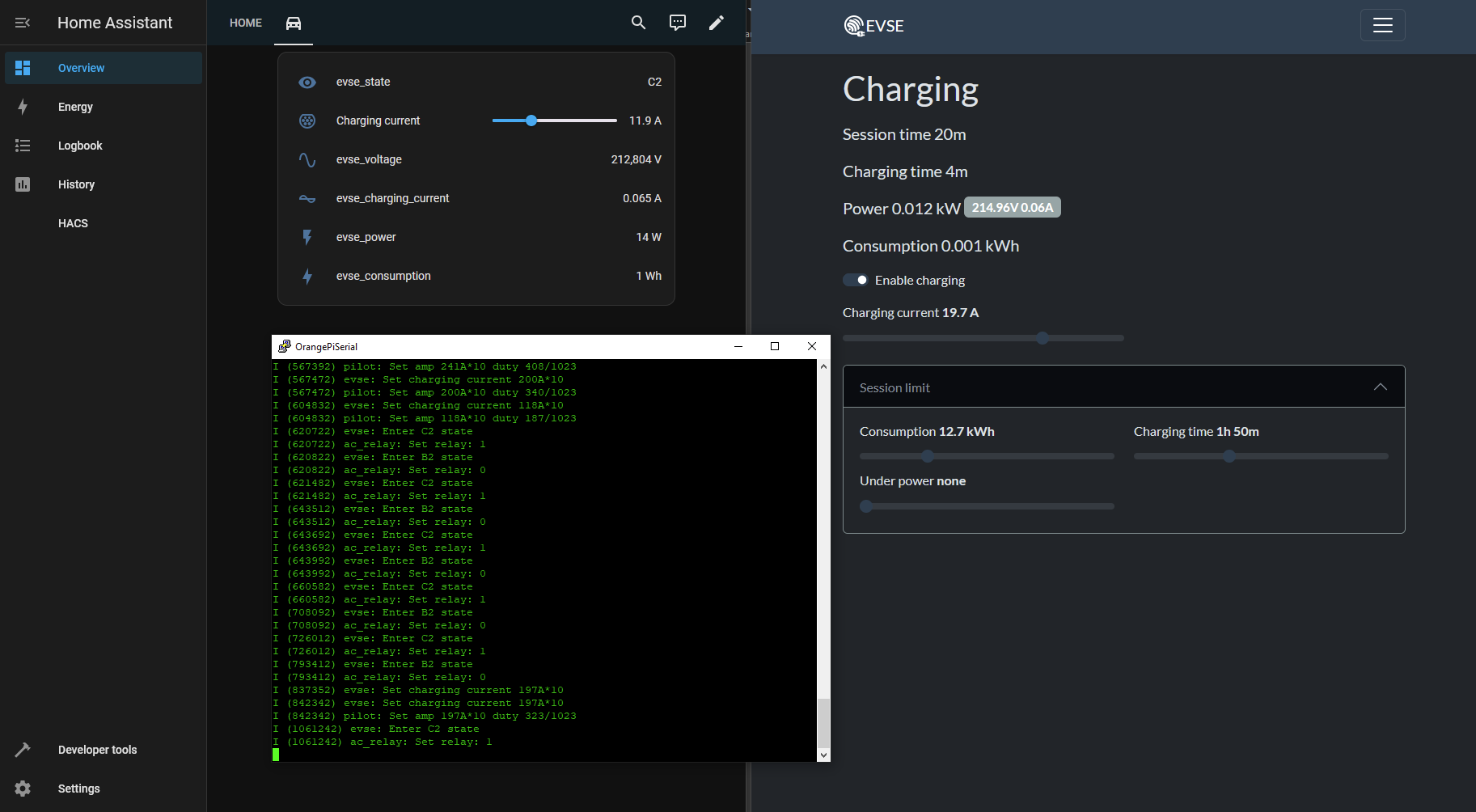Open Developer tools hammer icon

pyautogui.click(x=23, y=750)
